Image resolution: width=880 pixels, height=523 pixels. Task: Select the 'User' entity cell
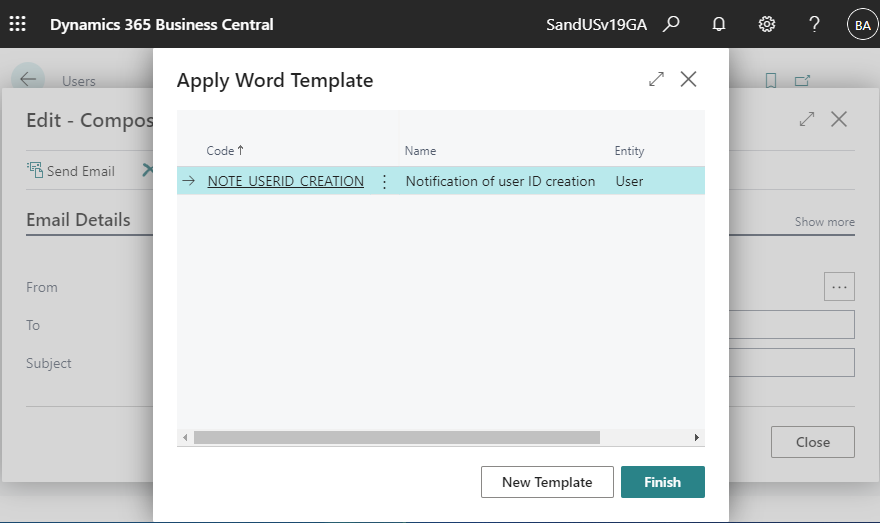629,181
